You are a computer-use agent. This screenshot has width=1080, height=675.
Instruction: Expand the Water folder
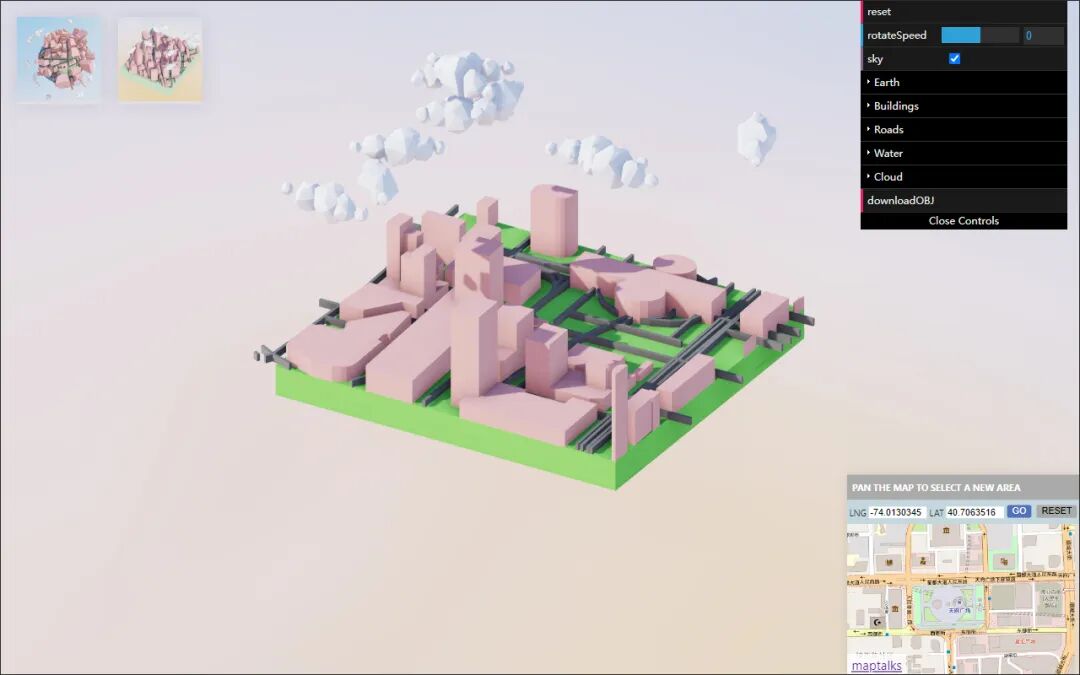tap(964, 153)
